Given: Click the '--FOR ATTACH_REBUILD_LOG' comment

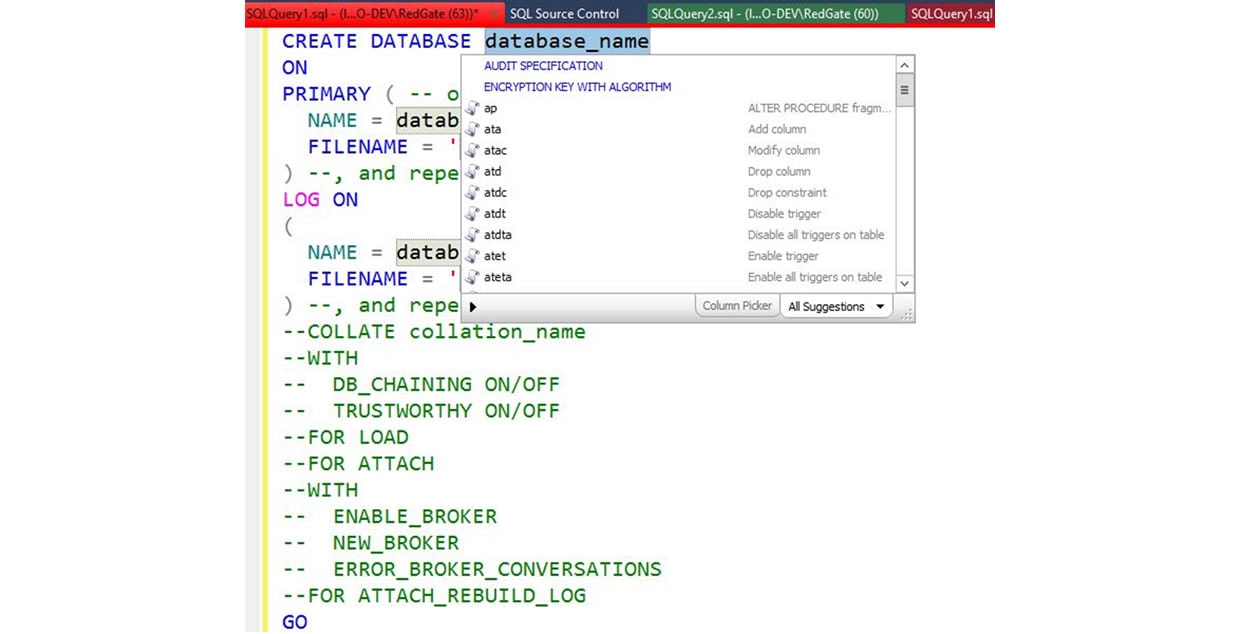Looking at the screenshot, I should (x=434, y=596).
